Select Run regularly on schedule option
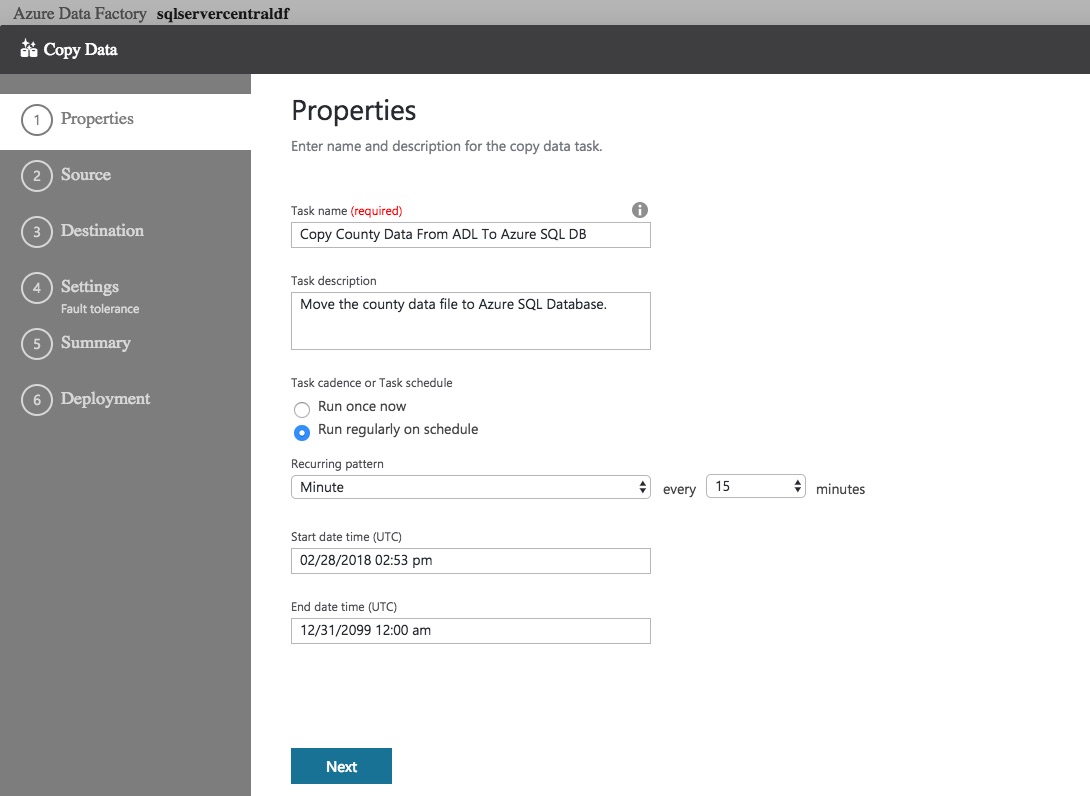Viewport: 1090px width, 796px height. tap(302, 432)
